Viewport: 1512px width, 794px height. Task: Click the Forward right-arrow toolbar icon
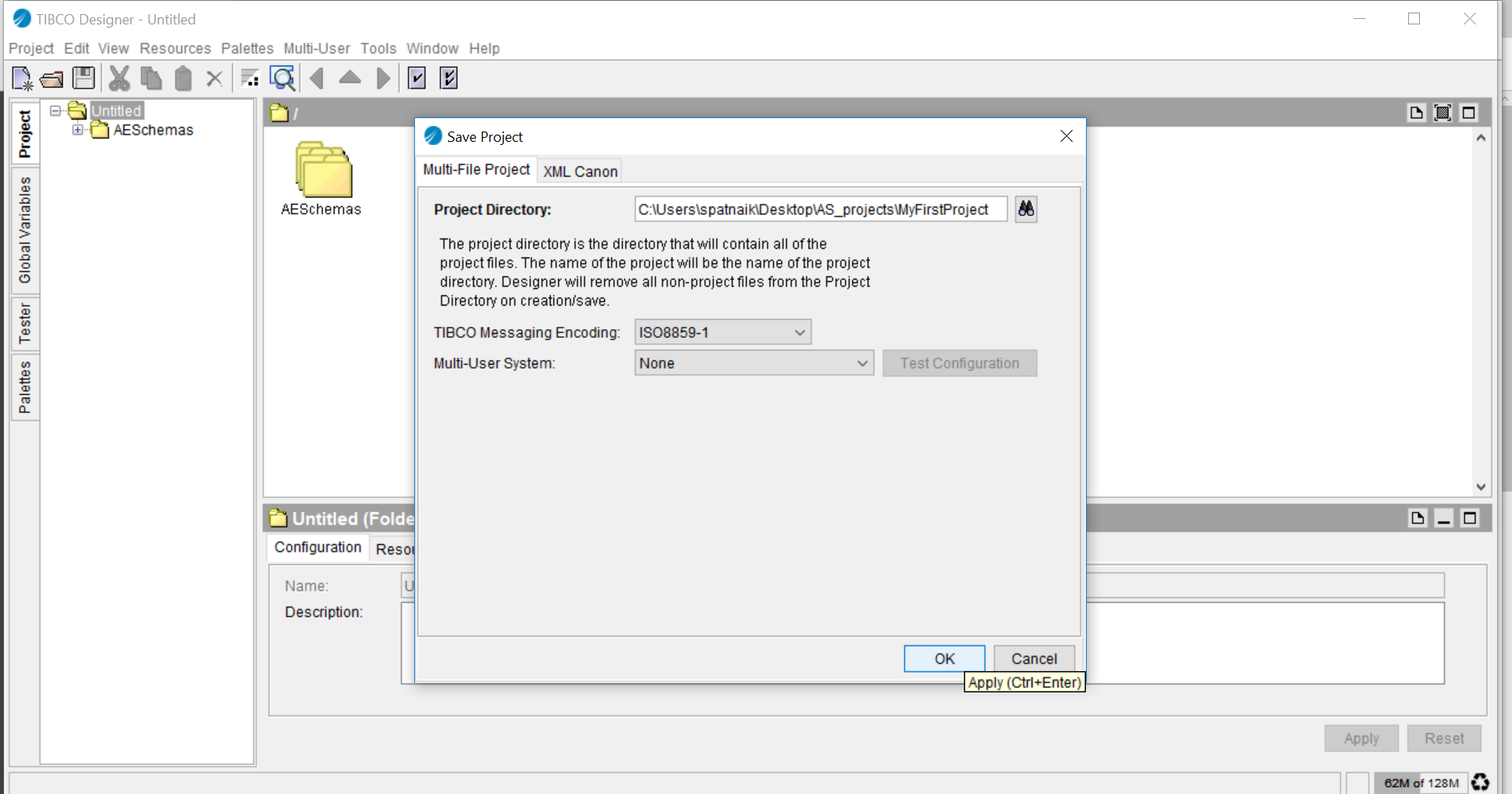[383, 78]
